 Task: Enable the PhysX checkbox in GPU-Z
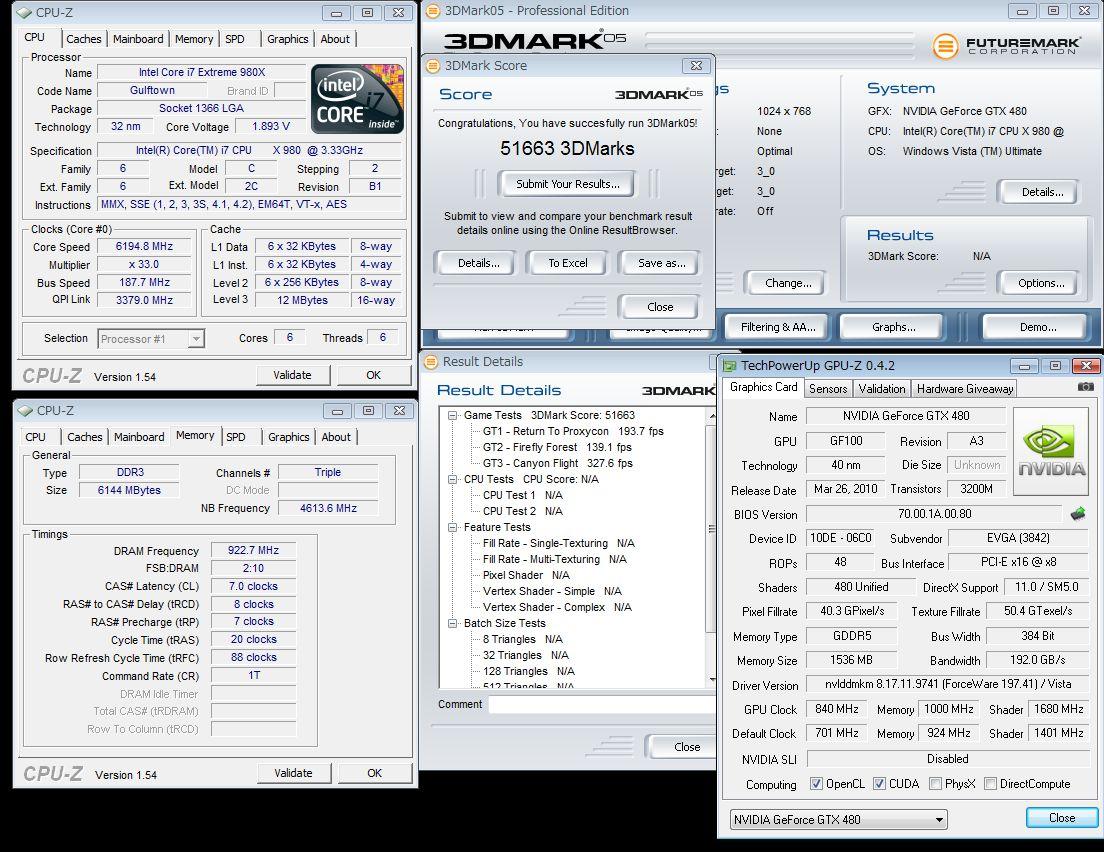coord(936,784)
